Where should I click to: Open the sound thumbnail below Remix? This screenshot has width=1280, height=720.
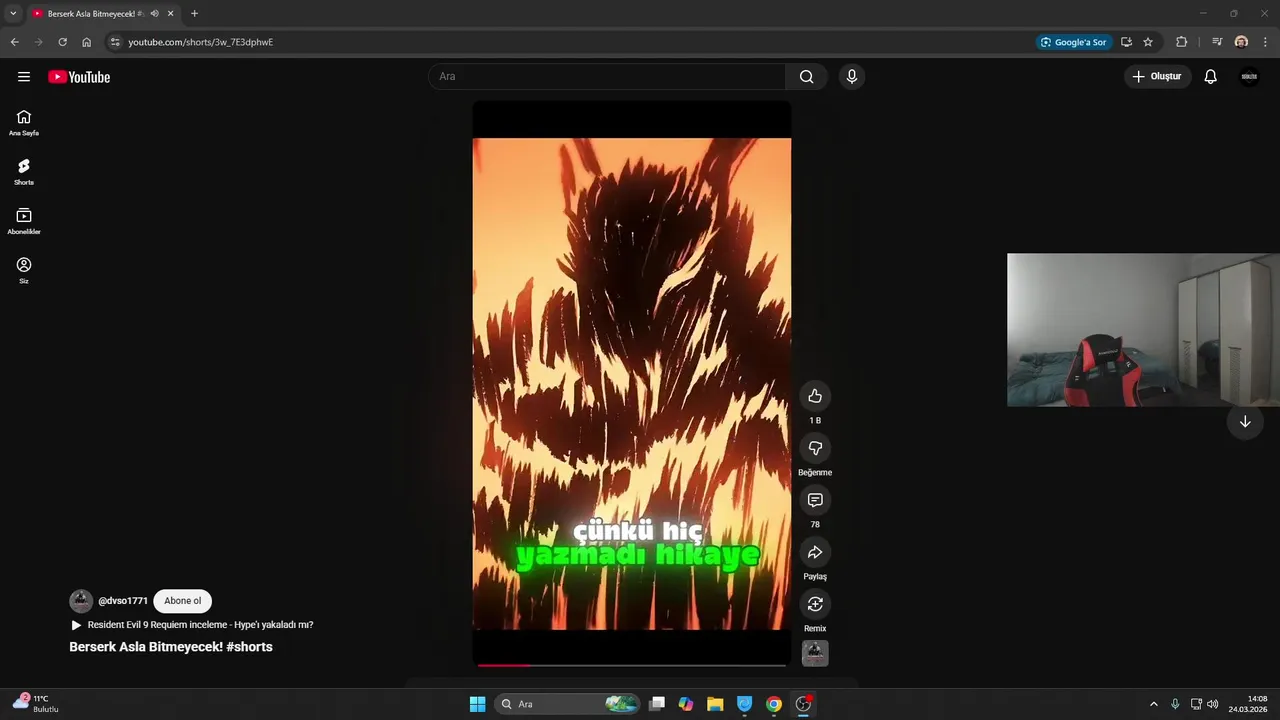[815, 653]
